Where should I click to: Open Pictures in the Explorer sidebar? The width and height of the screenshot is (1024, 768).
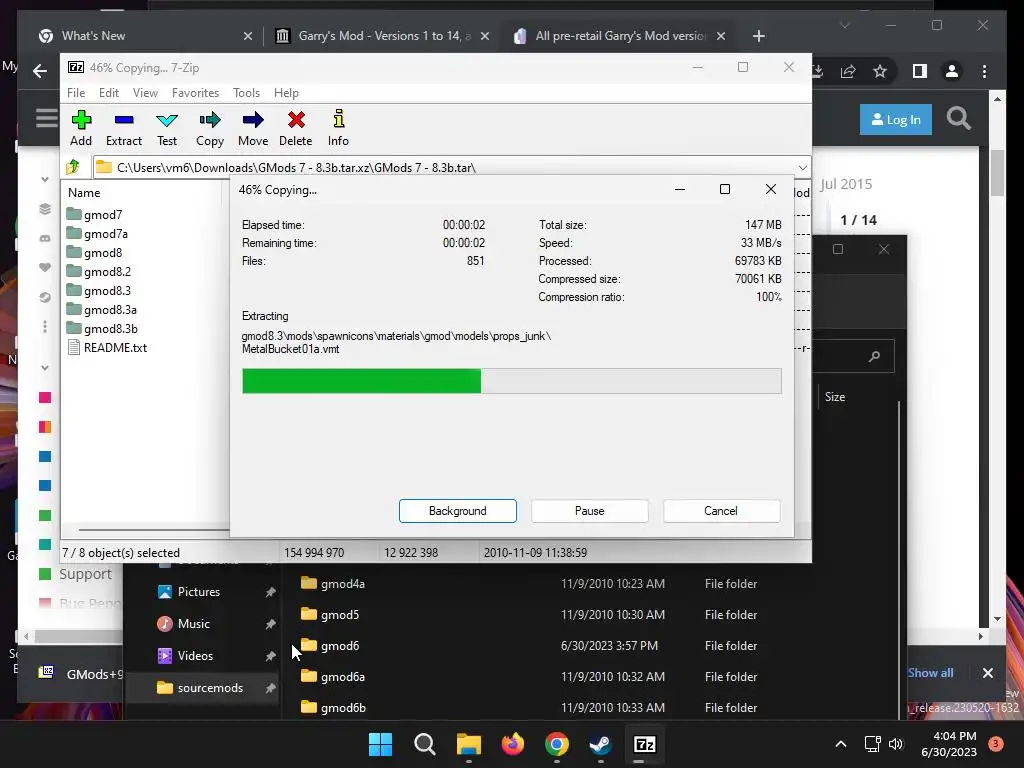pos(201,592)
